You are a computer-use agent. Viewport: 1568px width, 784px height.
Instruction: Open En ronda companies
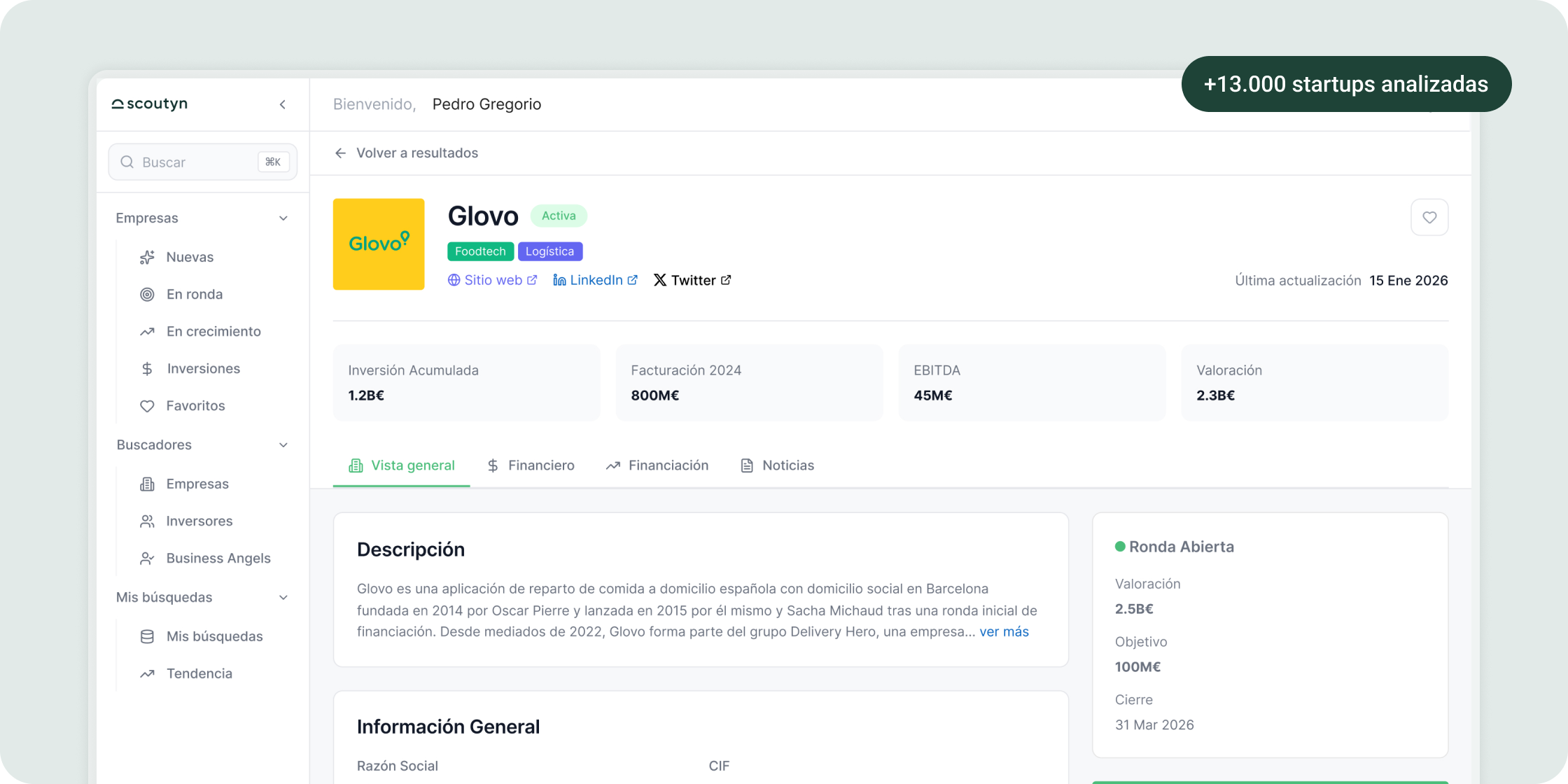(181, 294)
